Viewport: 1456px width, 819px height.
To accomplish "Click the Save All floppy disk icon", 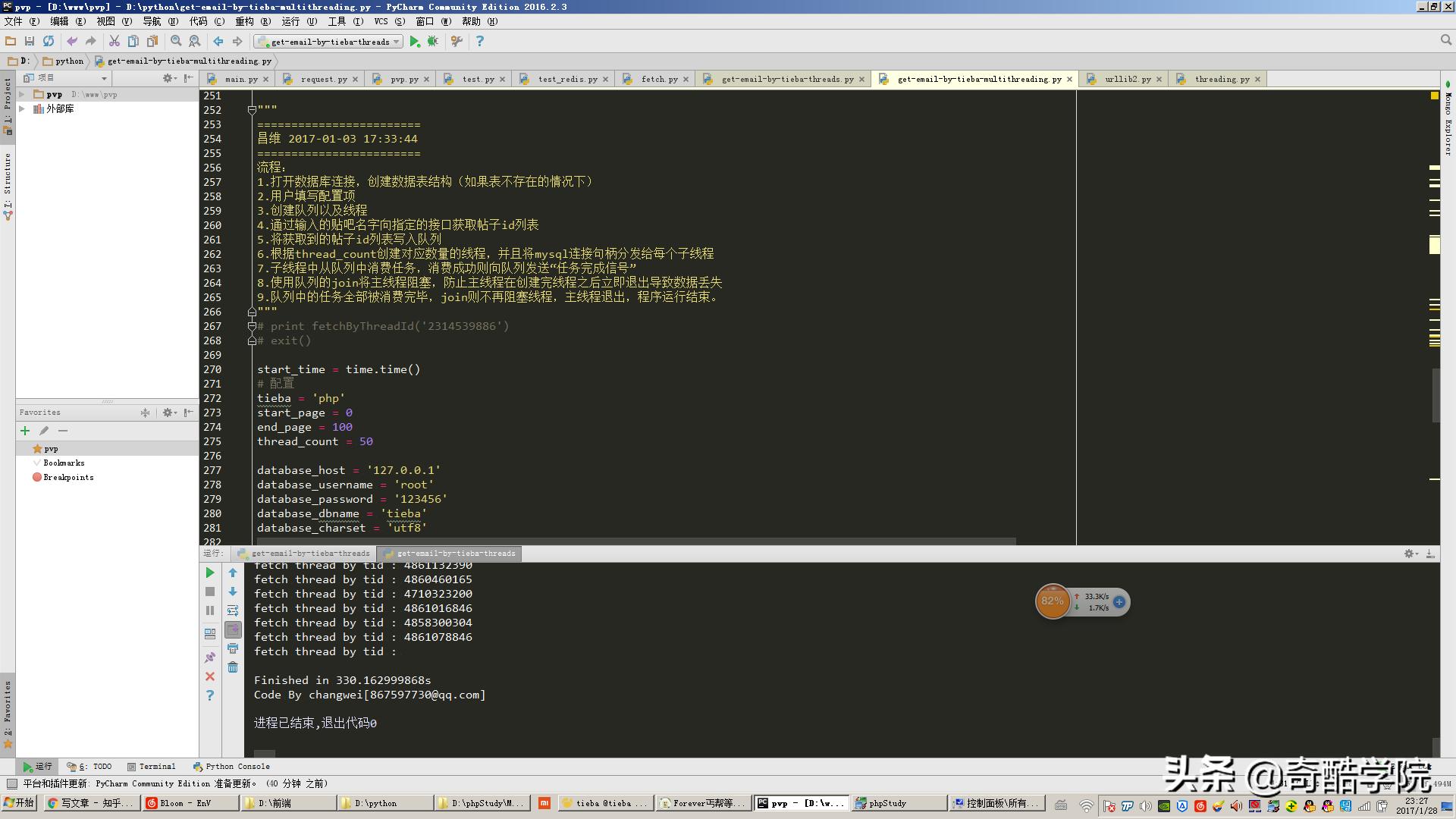I will tap(30, 42).
